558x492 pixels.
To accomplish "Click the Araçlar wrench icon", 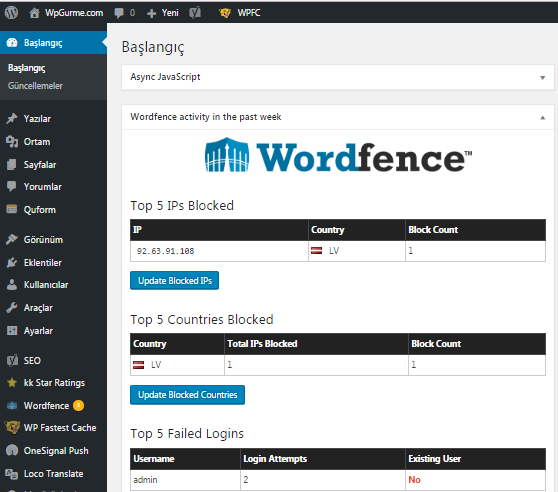I will tap(12, 308).
